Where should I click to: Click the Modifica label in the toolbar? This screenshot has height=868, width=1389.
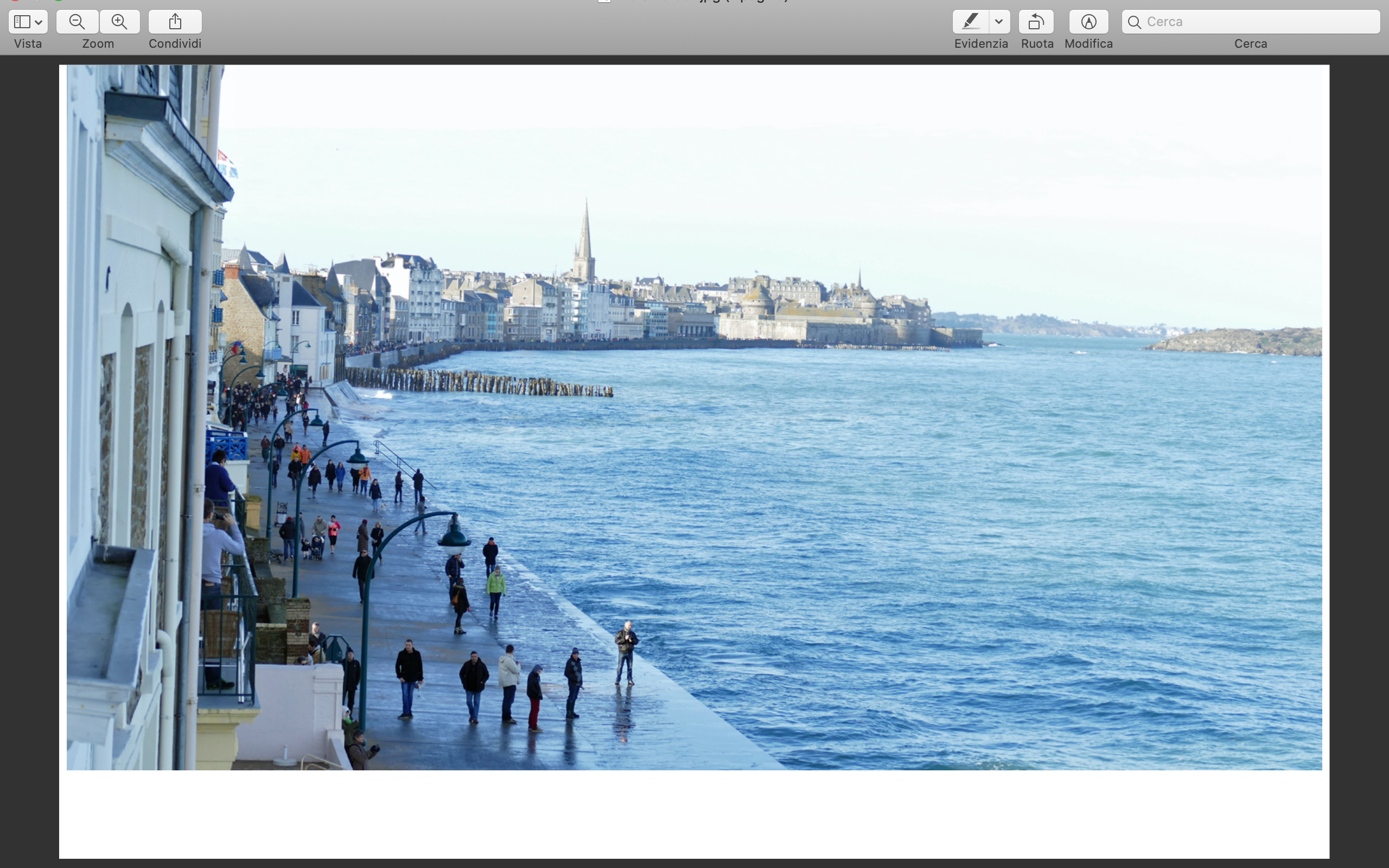point(1088,43)
